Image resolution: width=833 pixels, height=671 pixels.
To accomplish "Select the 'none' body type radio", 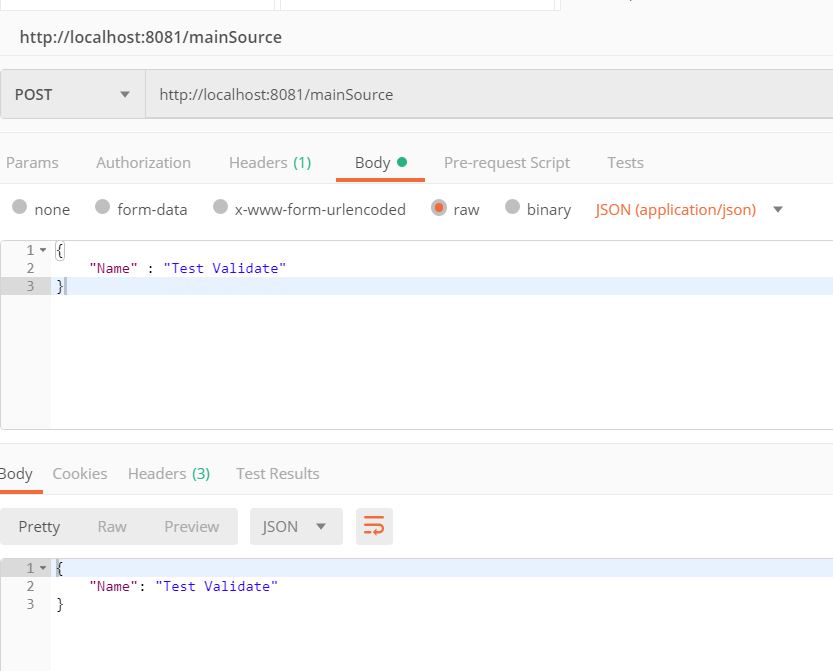I will click(20, 208).
